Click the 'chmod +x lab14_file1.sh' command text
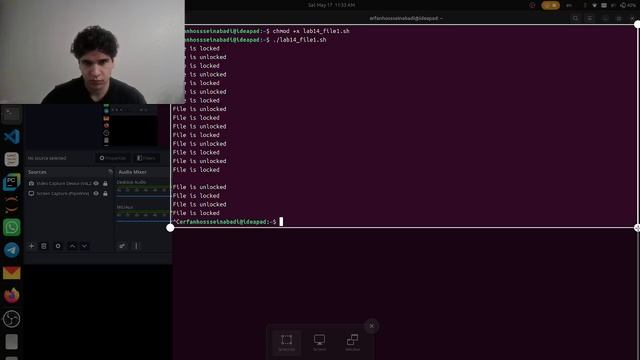This screenshot has width=640, height=360. [x=311, y=31]
